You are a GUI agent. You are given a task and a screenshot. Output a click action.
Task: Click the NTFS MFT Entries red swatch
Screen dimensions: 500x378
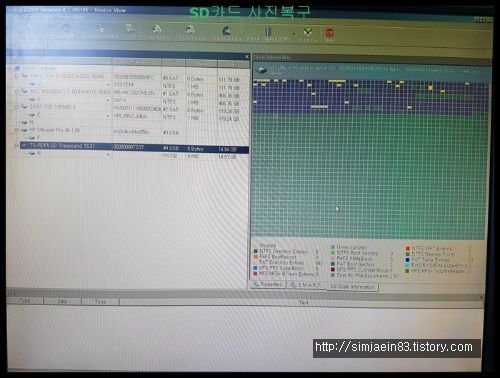[407, 249]
